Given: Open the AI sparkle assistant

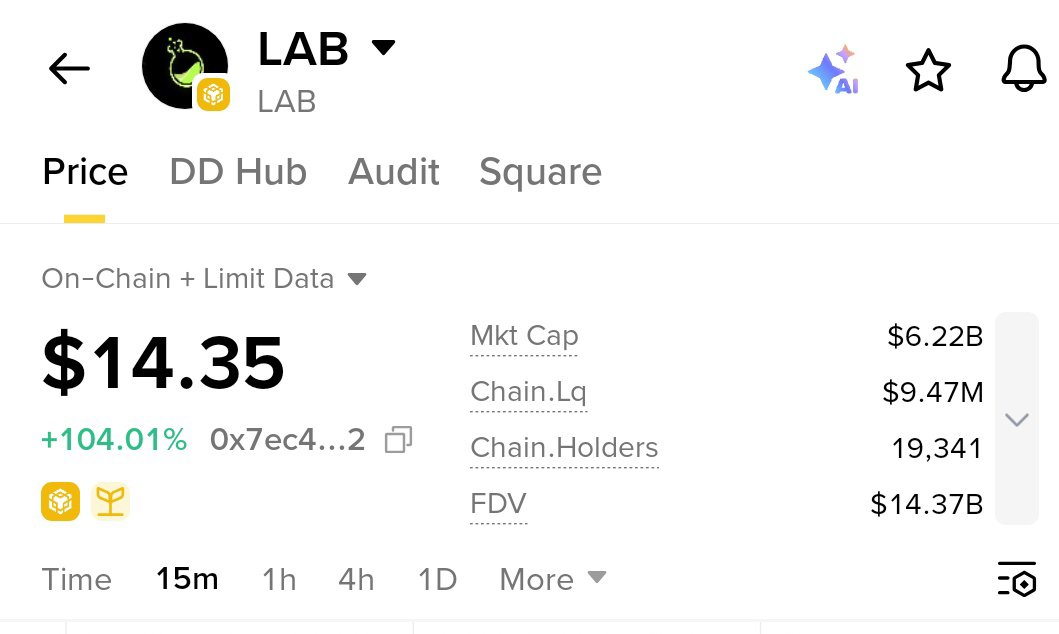Looking at the screenshot, I should (834, 69).
